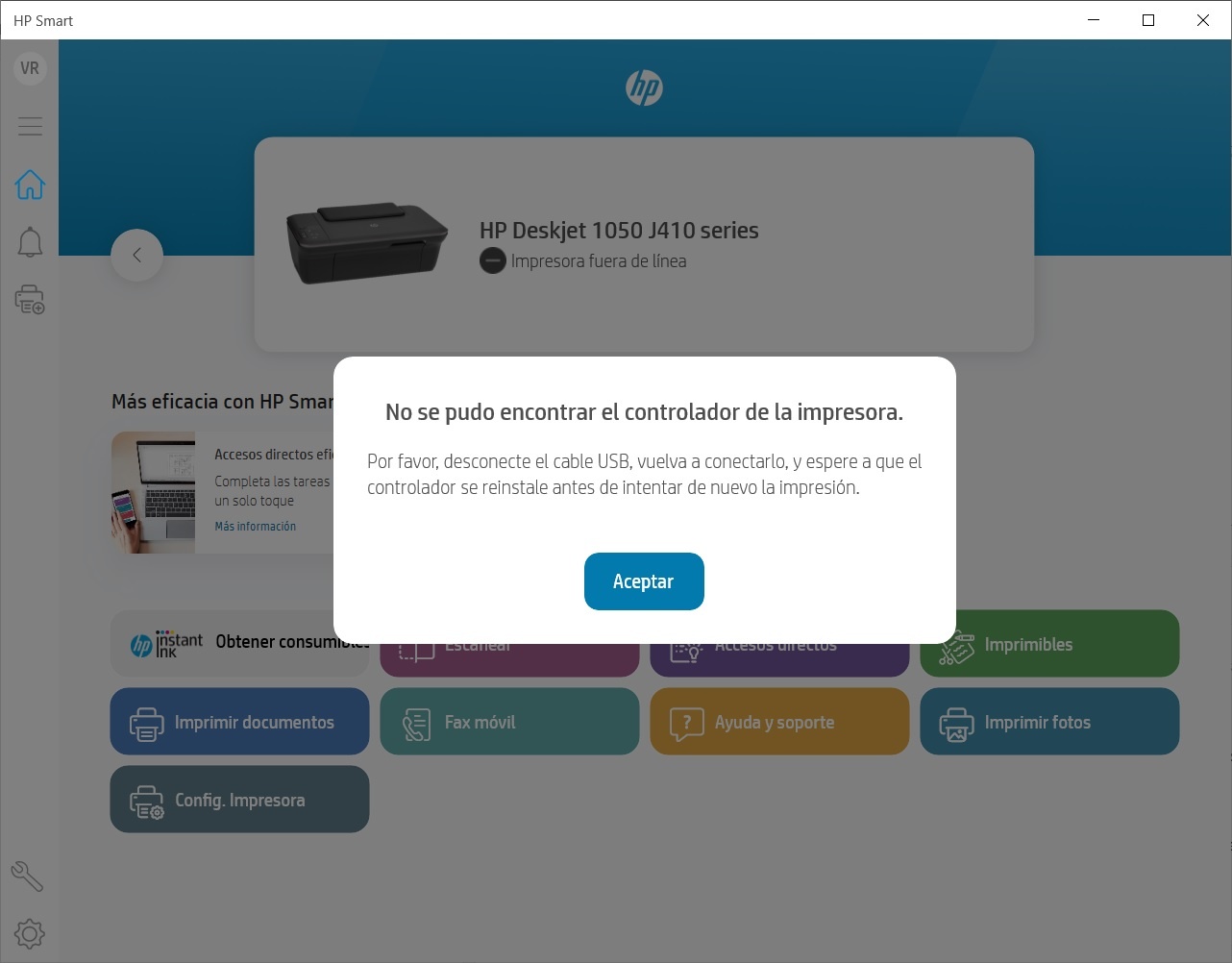Open the 'Más información' link
Viewport: 1232px width, 963px height.
(x=256, y=526)
